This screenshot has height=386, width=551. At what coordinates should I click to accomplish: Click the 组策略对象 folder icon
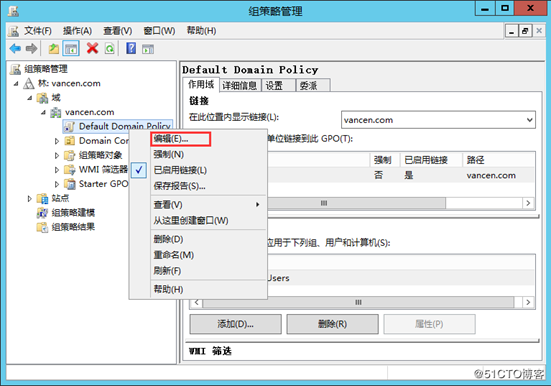70,155
